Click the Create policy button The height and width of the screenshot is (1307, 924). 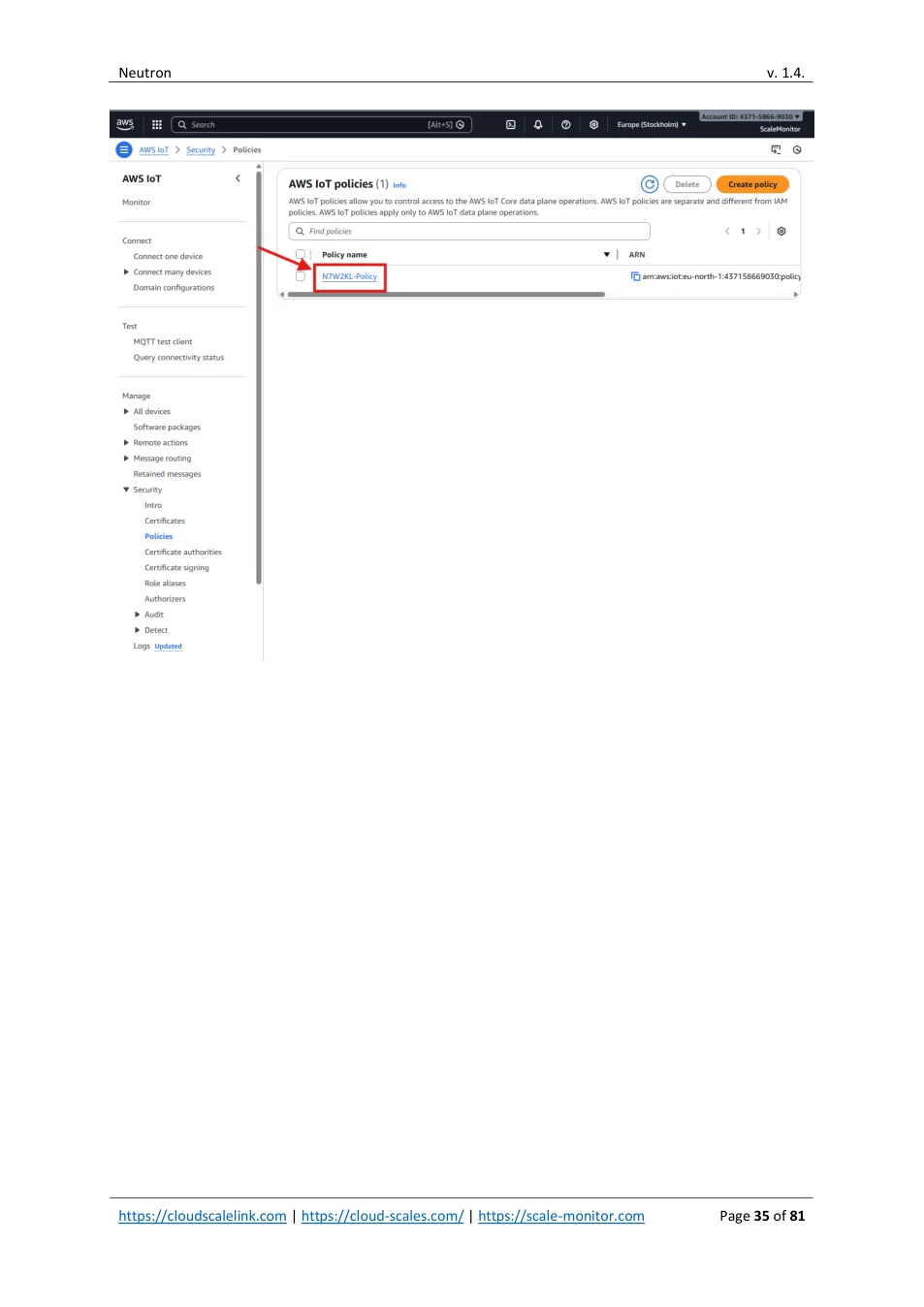click(752, 184)
